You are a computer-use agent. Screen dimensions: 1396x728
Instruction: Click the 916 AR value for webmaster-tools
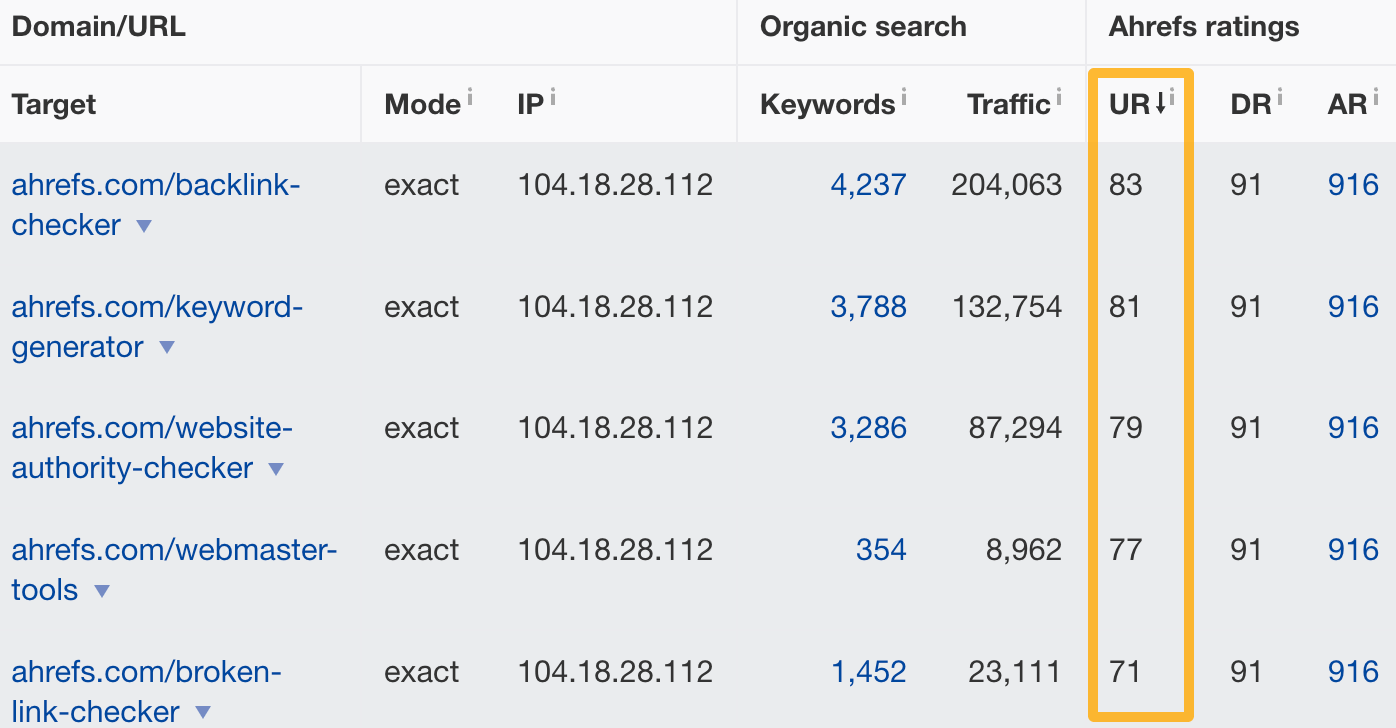pos(1352,549)
